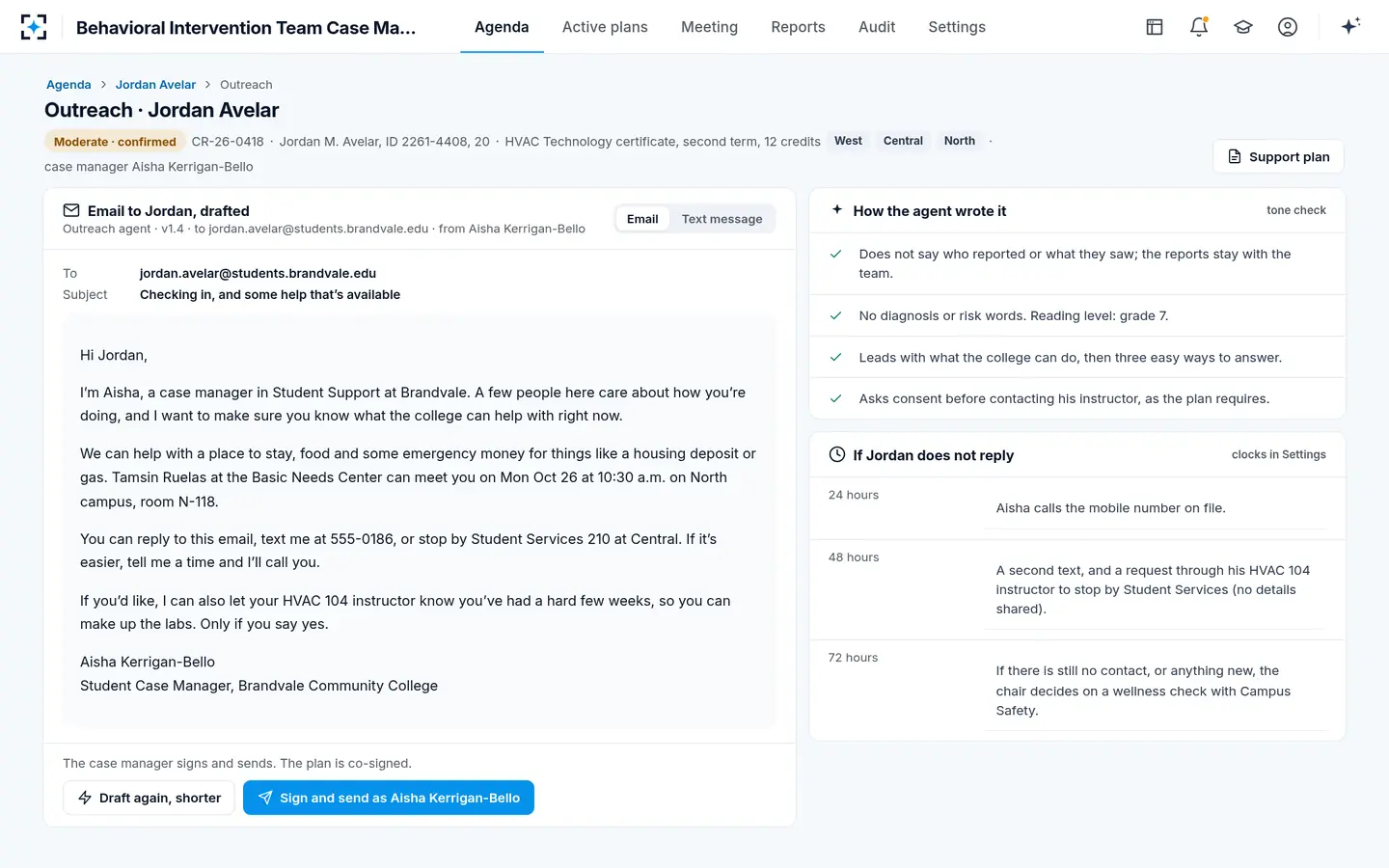Image resolution: width=1389 pixels, height=868 pixels.
Task: Click check mark beside 'No diagnosis or risk words'
Action: point(836,315)
